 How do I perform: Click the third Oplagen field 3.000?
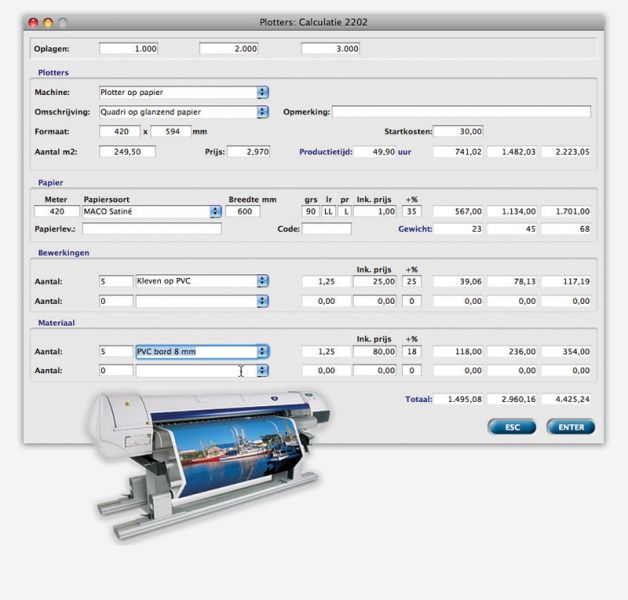coord(330,49)
